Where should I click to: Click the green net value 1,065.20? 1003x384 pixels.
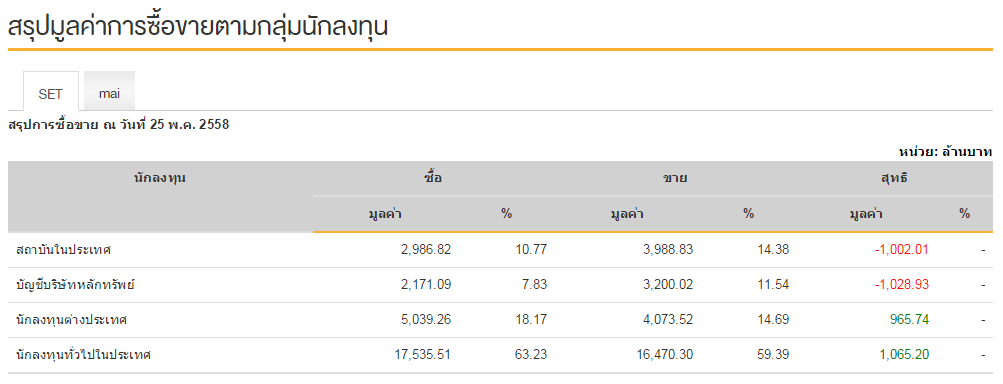click(x=904, y=354)
